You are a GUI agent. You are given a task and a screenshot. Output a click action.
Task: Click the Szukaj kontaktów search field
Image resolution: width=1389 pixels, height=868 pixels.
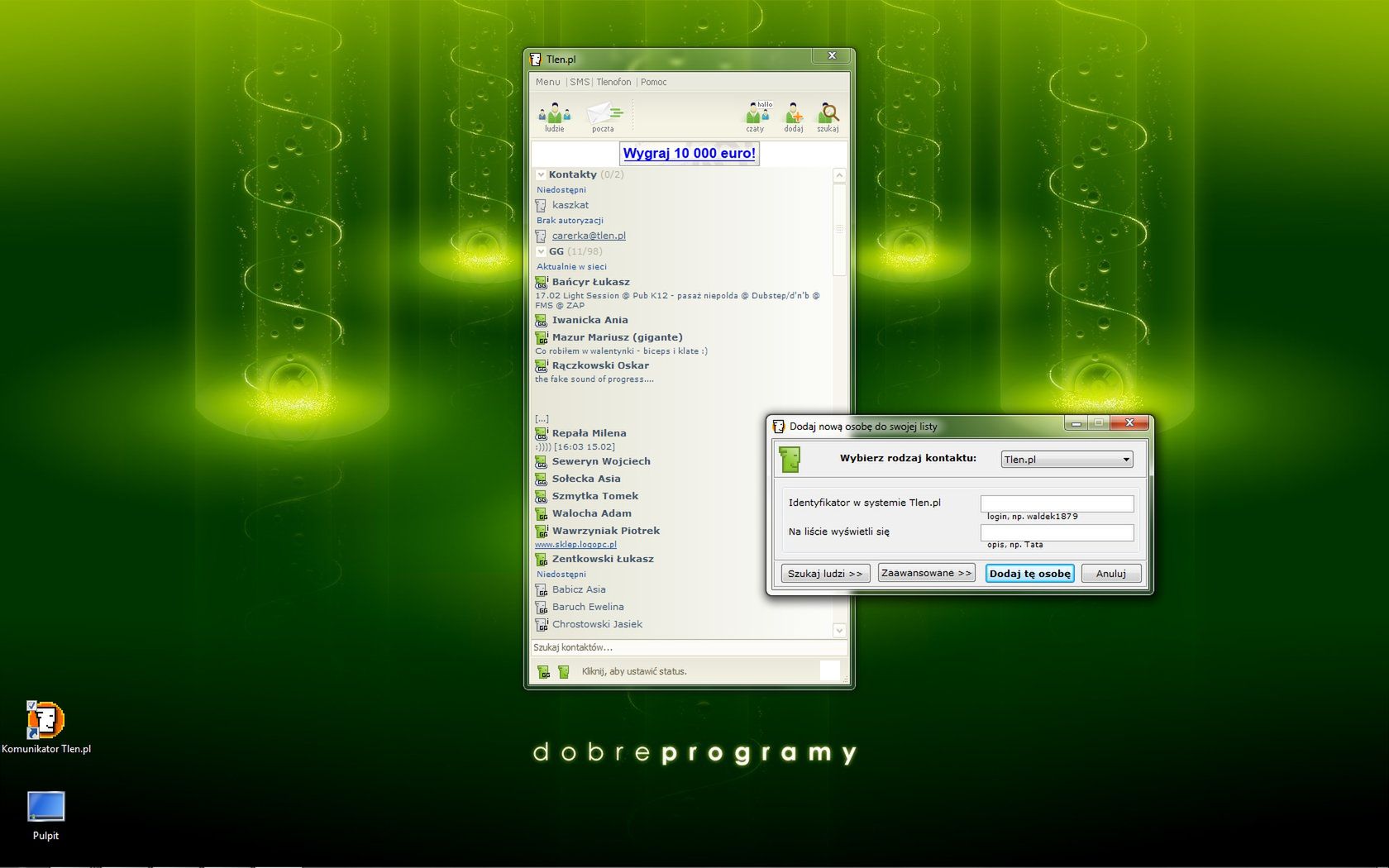pyautogui.click(x=689, y=647)
